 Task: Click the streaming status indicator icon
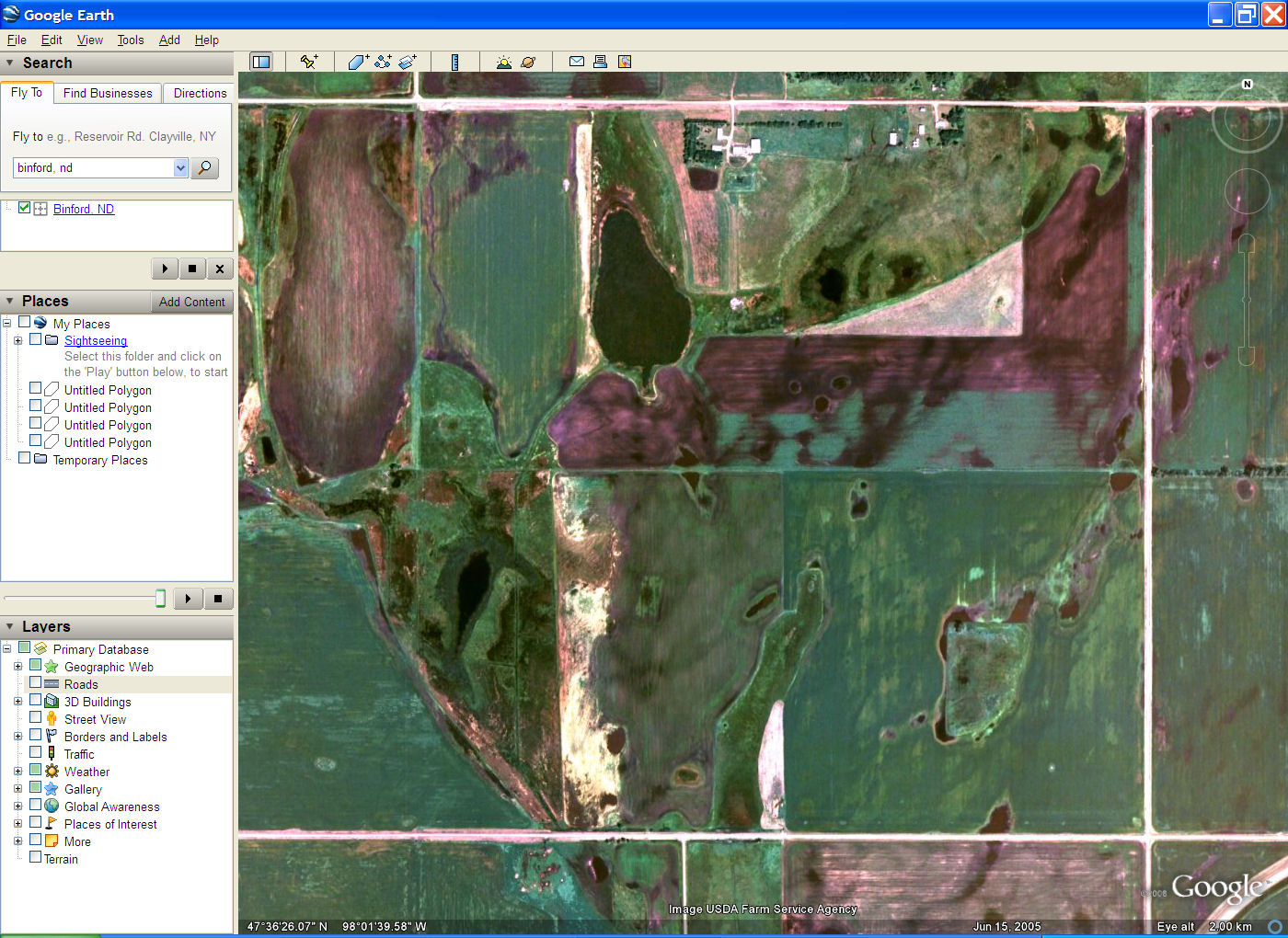point(1275,926)
